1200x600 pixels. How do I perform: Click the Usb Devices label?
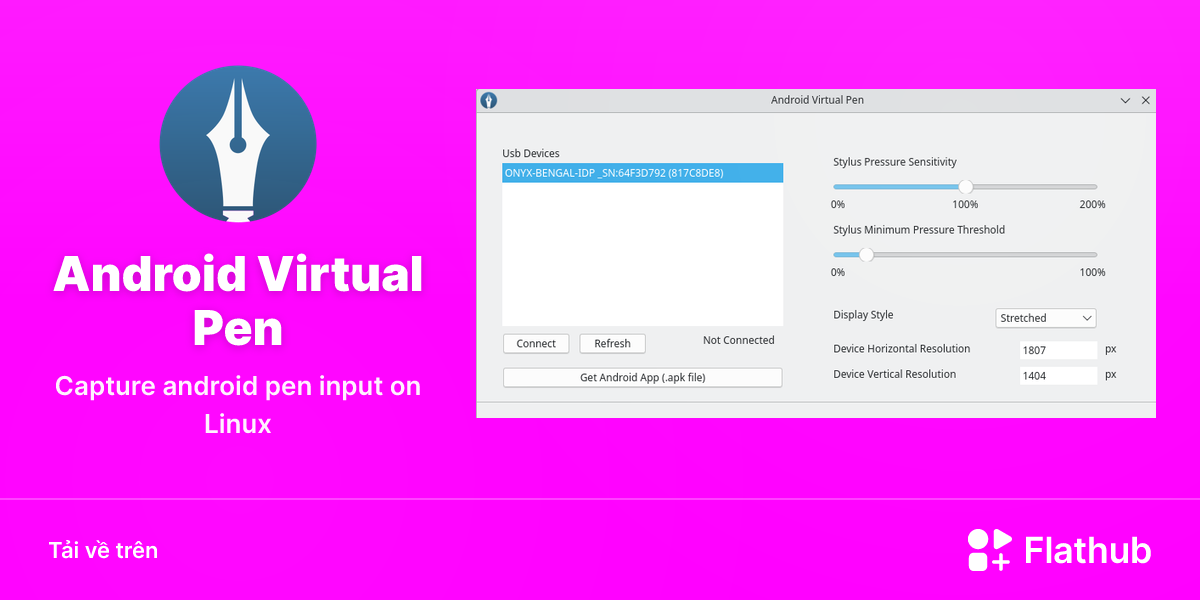[531, 153]
